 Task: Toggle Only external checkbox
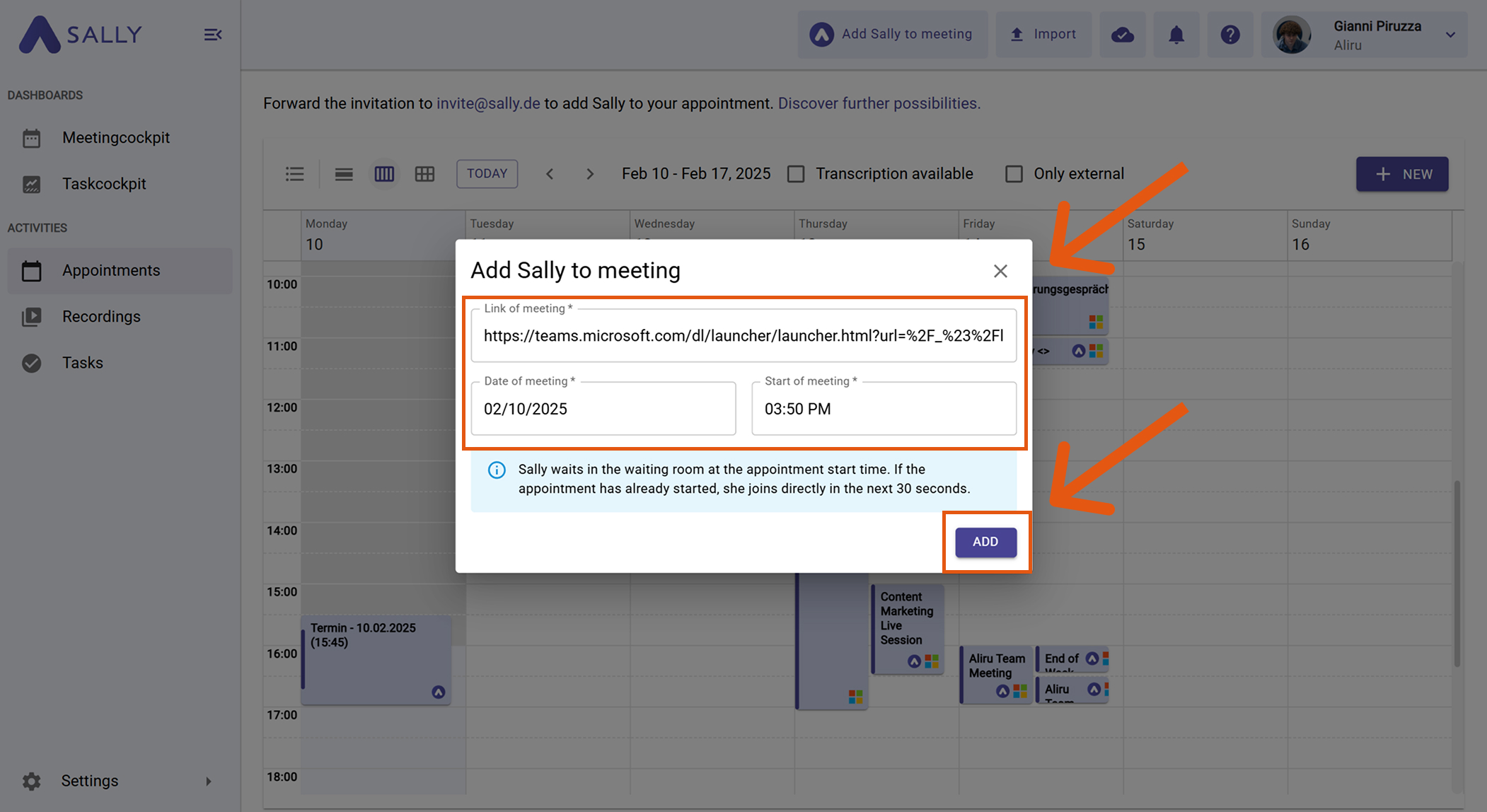(1014, 174)
